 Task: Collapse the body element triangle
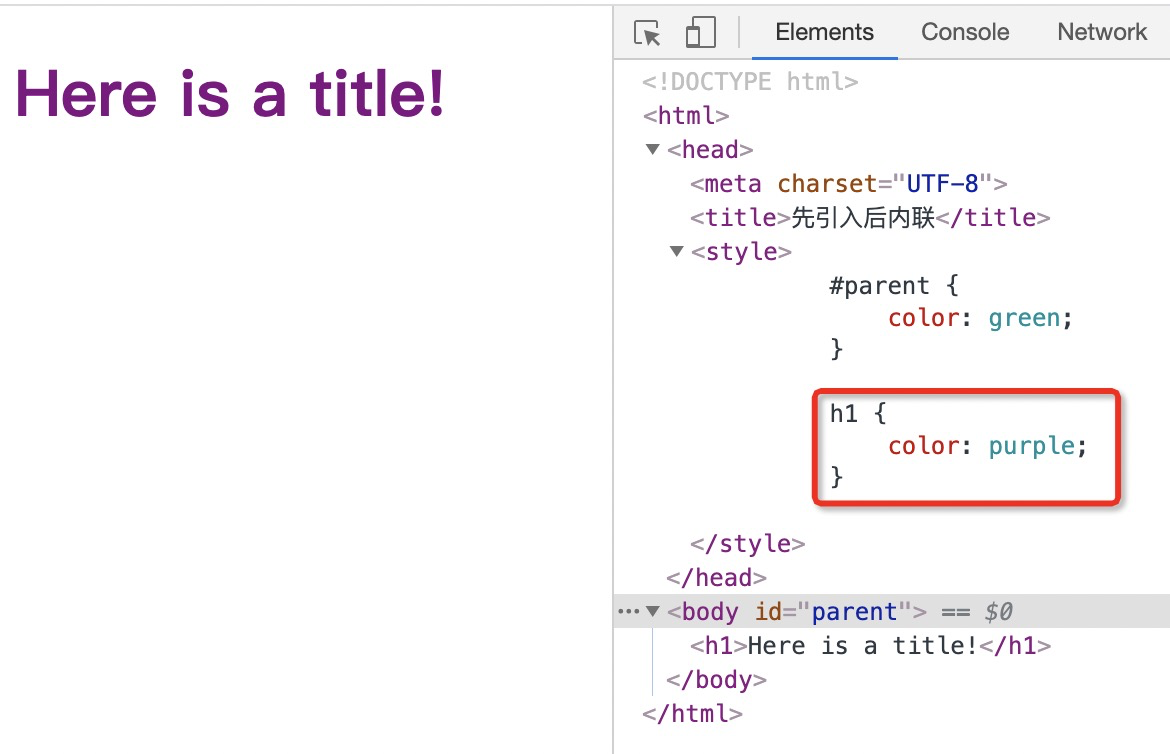tap(653, 611)
